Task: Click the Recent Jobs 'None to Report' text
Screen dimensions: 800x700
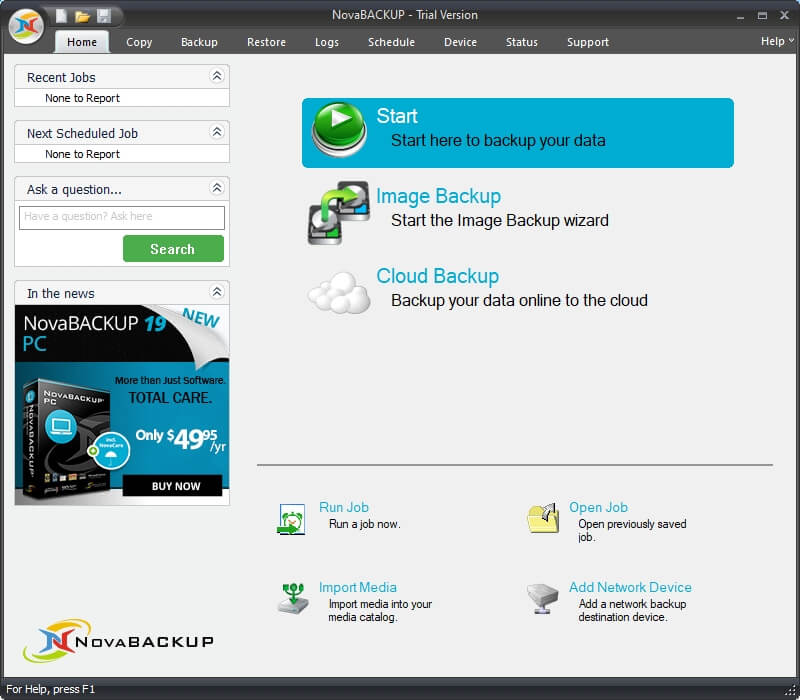Action: coord(82,98)
